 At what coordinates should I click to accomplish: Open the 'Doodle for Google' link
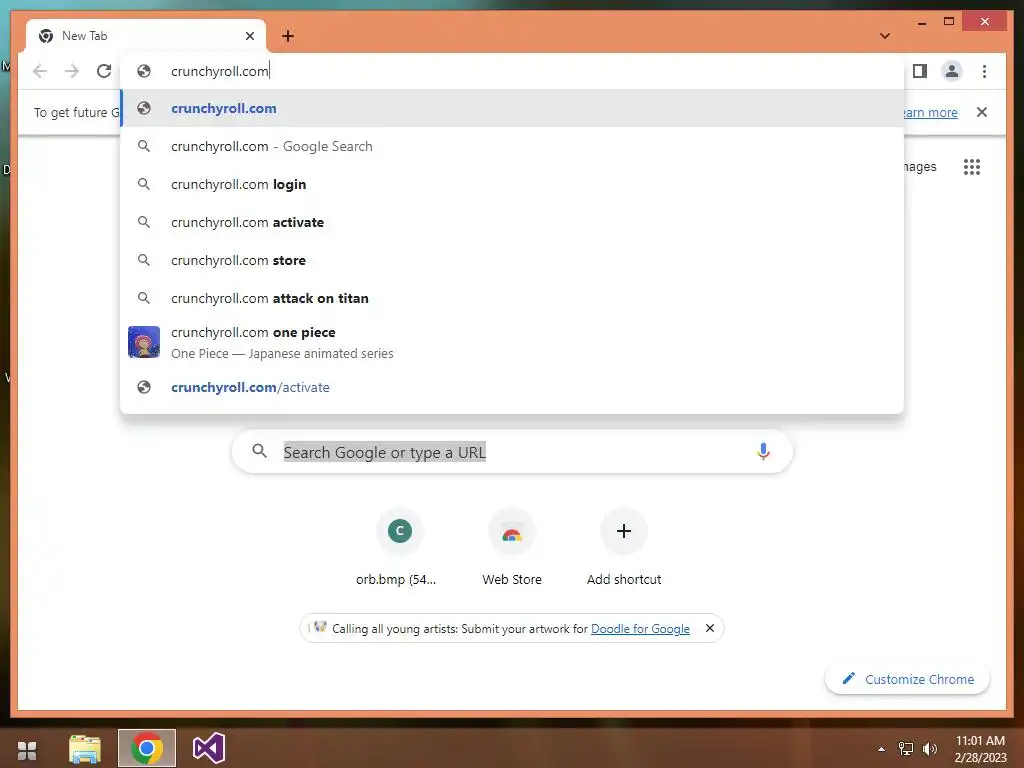(640, 628)
